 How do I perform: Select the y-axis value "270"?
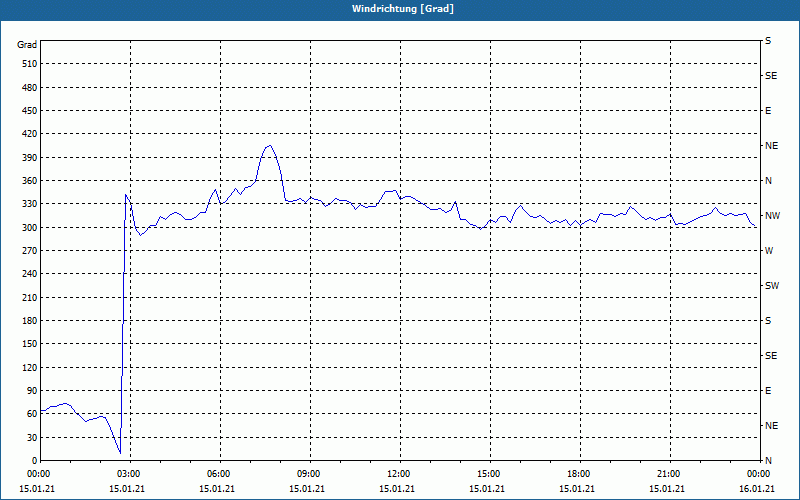[x=30, y=251]
